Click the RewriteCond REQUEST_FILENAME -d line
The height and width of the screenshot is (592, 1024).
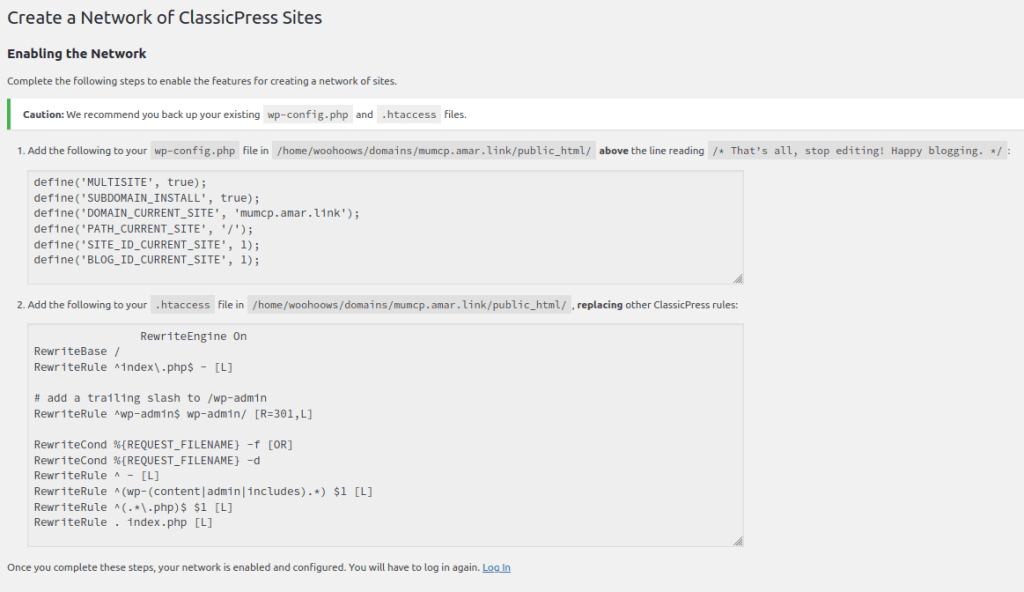[147, 460]
